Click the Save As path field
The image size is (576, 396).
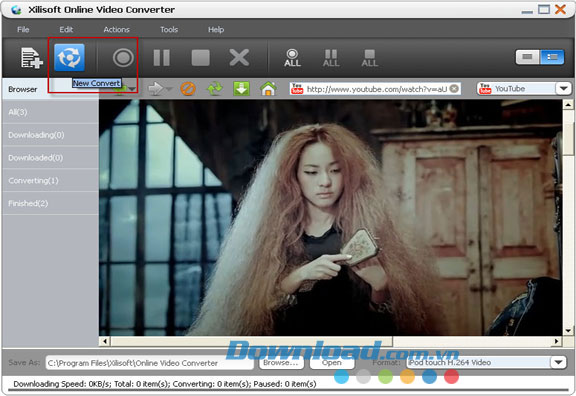150,363
